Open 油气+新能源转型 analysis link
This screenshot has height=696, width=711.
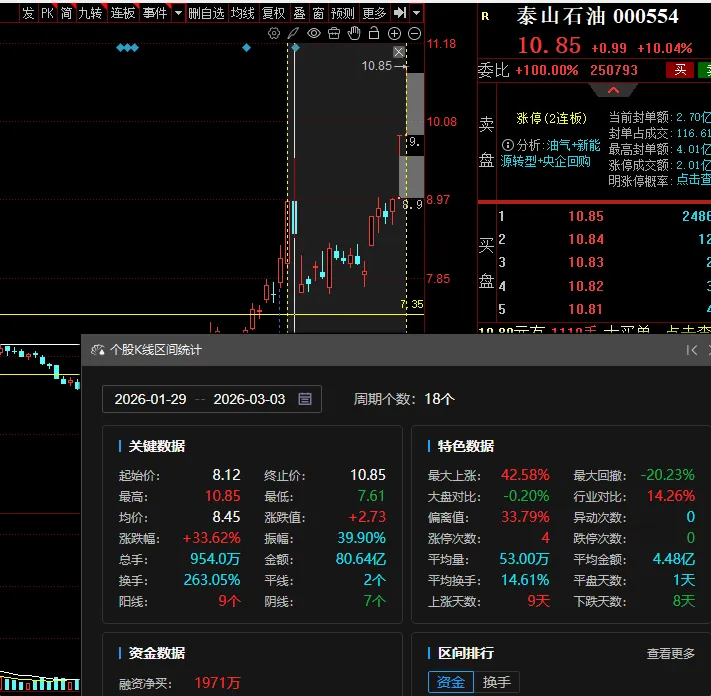pyautogui.click(x=550, y=153)
